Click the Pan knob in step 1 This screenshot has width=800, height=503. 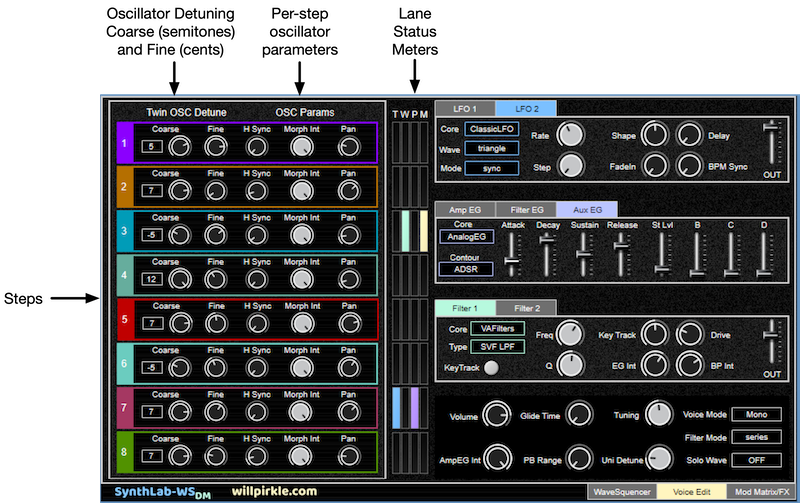coord(349,147)
